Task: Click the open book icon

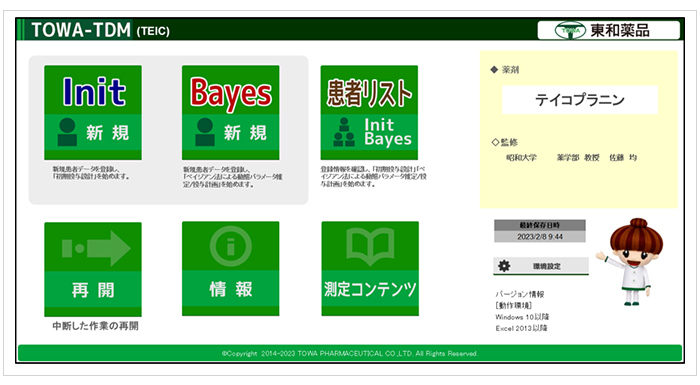Action: 370,246
